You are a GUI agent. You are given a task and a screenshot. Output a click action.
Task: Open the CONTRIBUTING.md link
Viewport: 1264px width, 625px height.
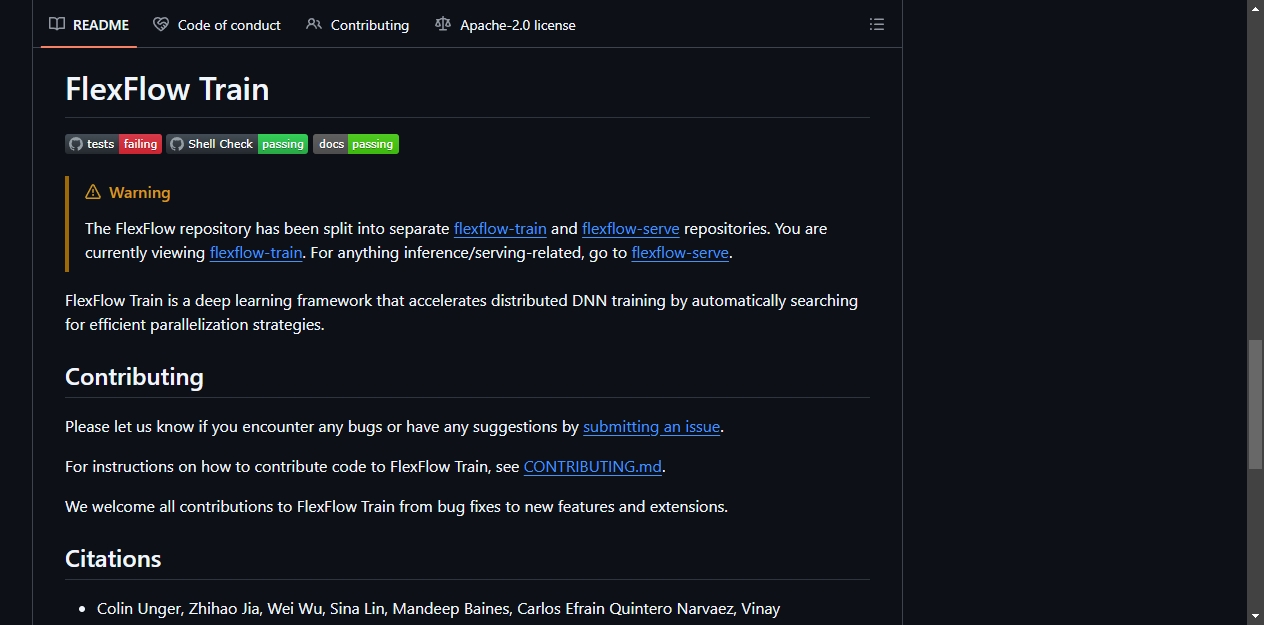pyautogui.click(x=593, y=467)
